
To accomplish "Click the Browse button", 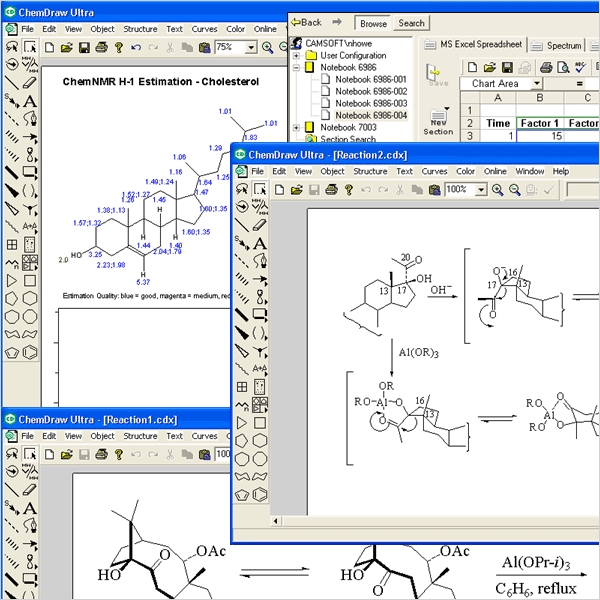I will pos(373,23).
